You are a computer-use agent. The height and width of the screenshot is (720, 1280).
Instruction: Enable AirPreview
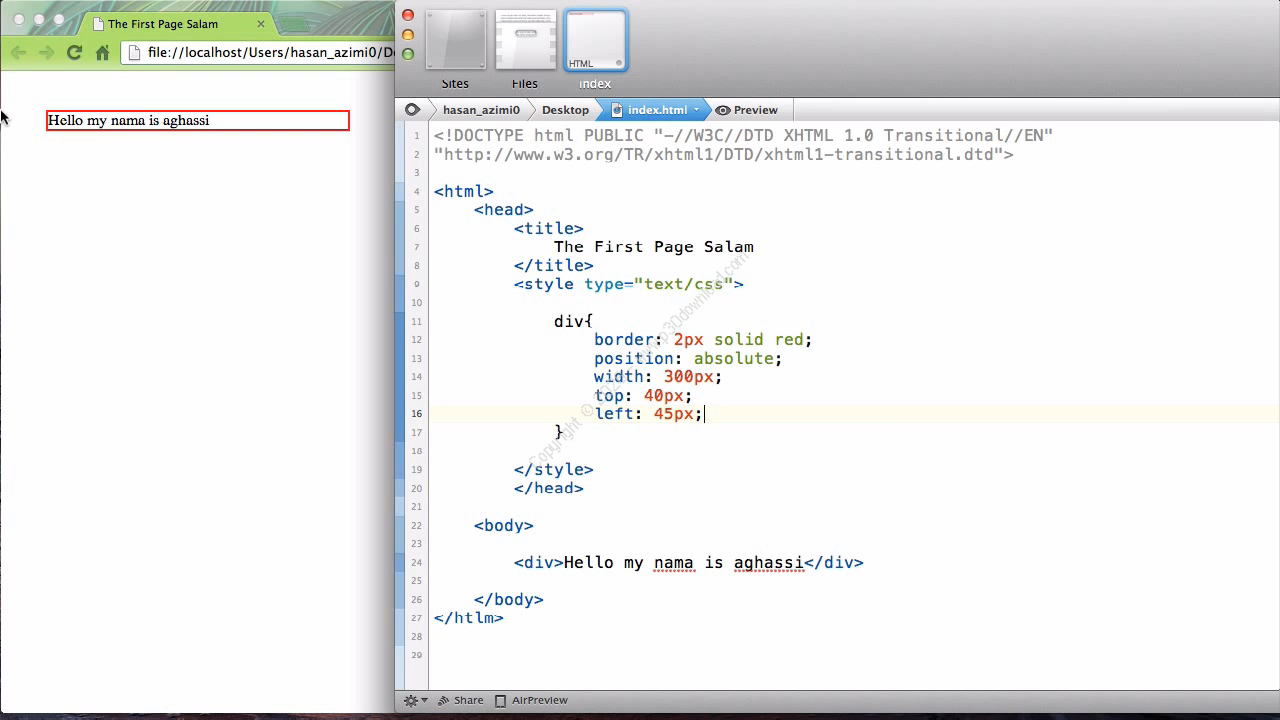531,701
